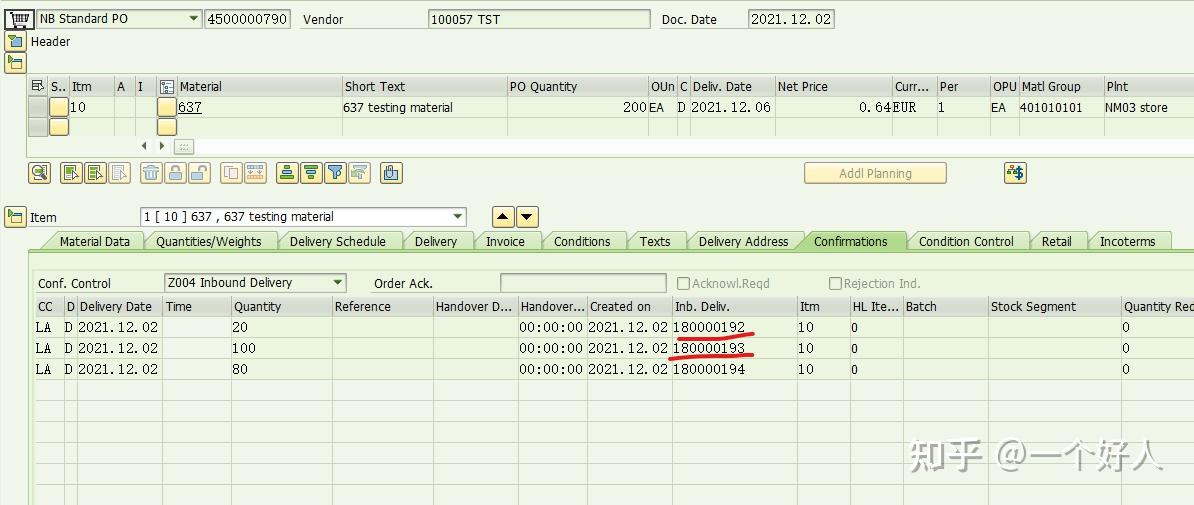
Task: Sort items descending with the toolbar icon
Action: (x=311, y=173)
